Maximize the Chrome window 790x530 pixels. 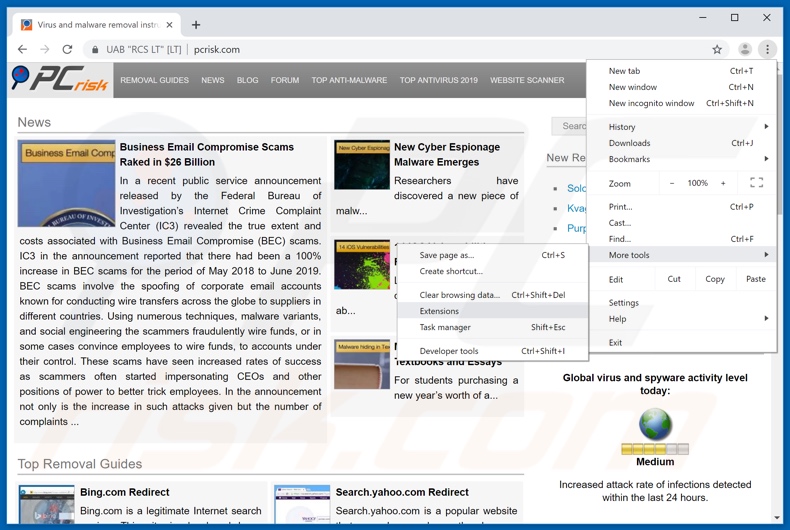[x=735, y=18]
